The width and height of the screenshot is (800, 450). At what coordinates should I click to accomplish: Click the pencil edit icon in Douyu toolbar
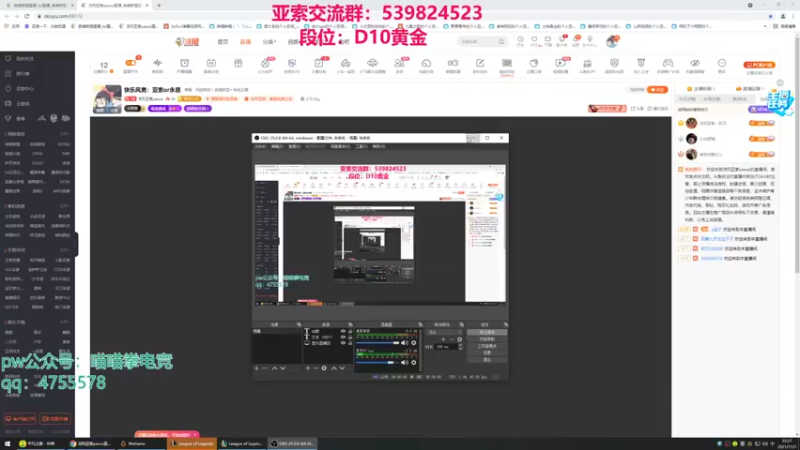(480, 63)
